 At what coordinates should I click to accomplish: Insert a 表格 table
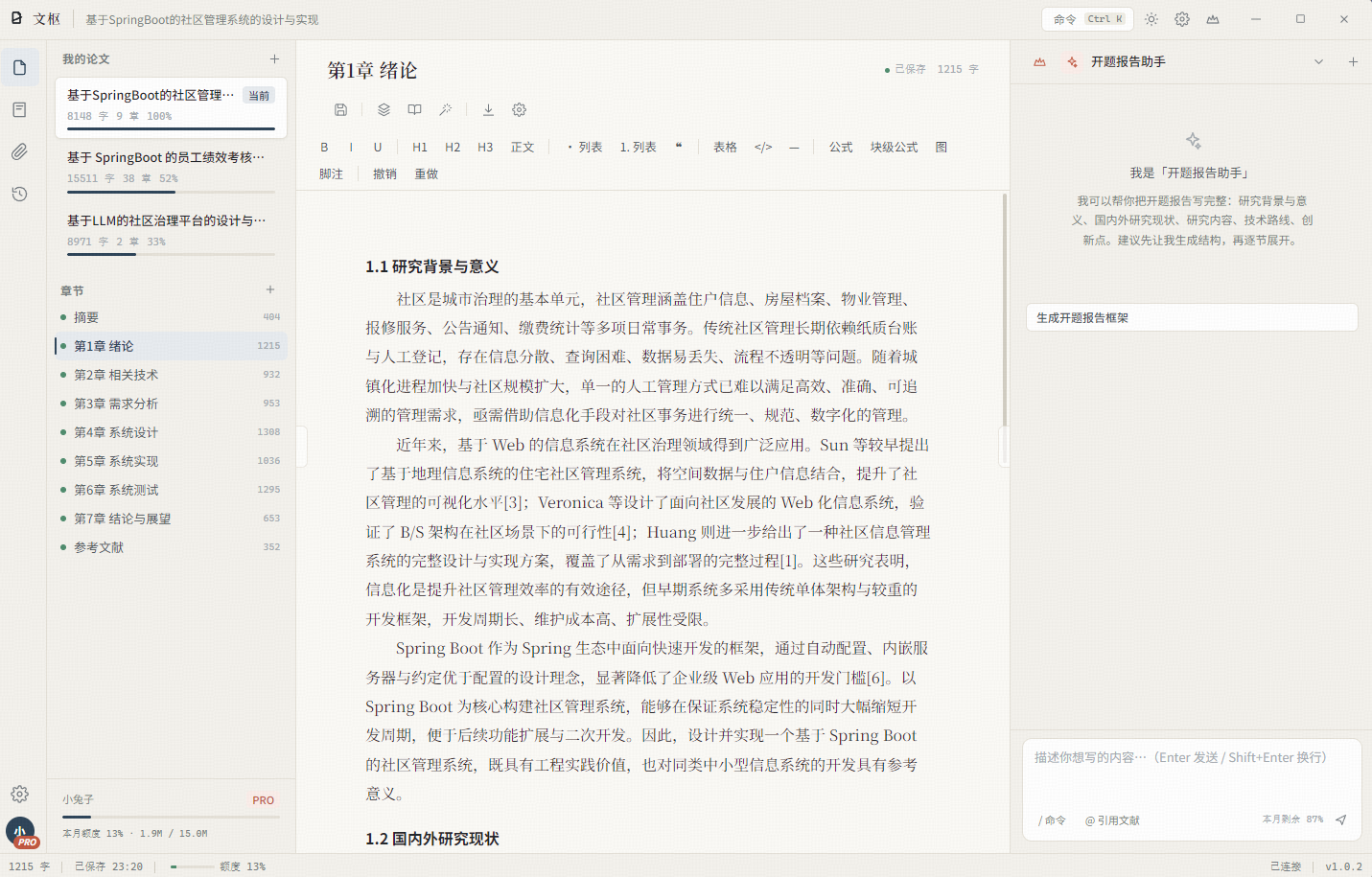click(725, 147)
